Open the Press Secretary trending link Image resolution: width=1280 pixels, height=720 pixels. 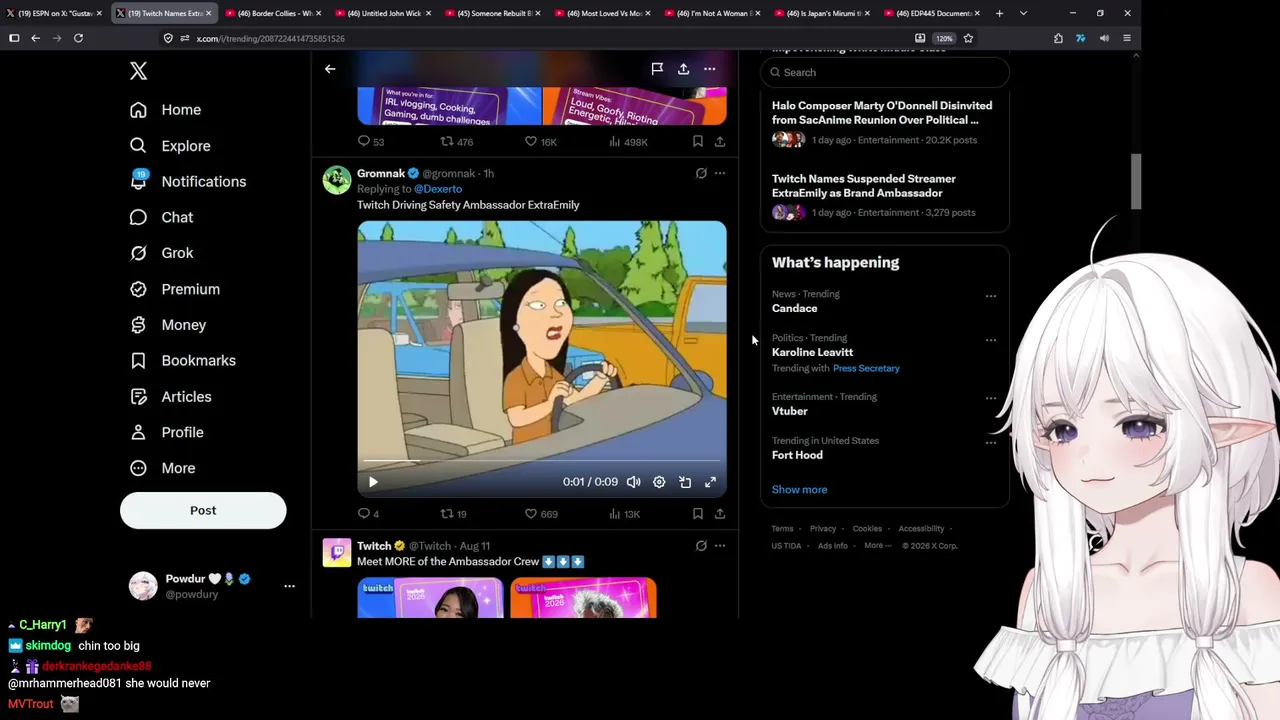[866, 368]
